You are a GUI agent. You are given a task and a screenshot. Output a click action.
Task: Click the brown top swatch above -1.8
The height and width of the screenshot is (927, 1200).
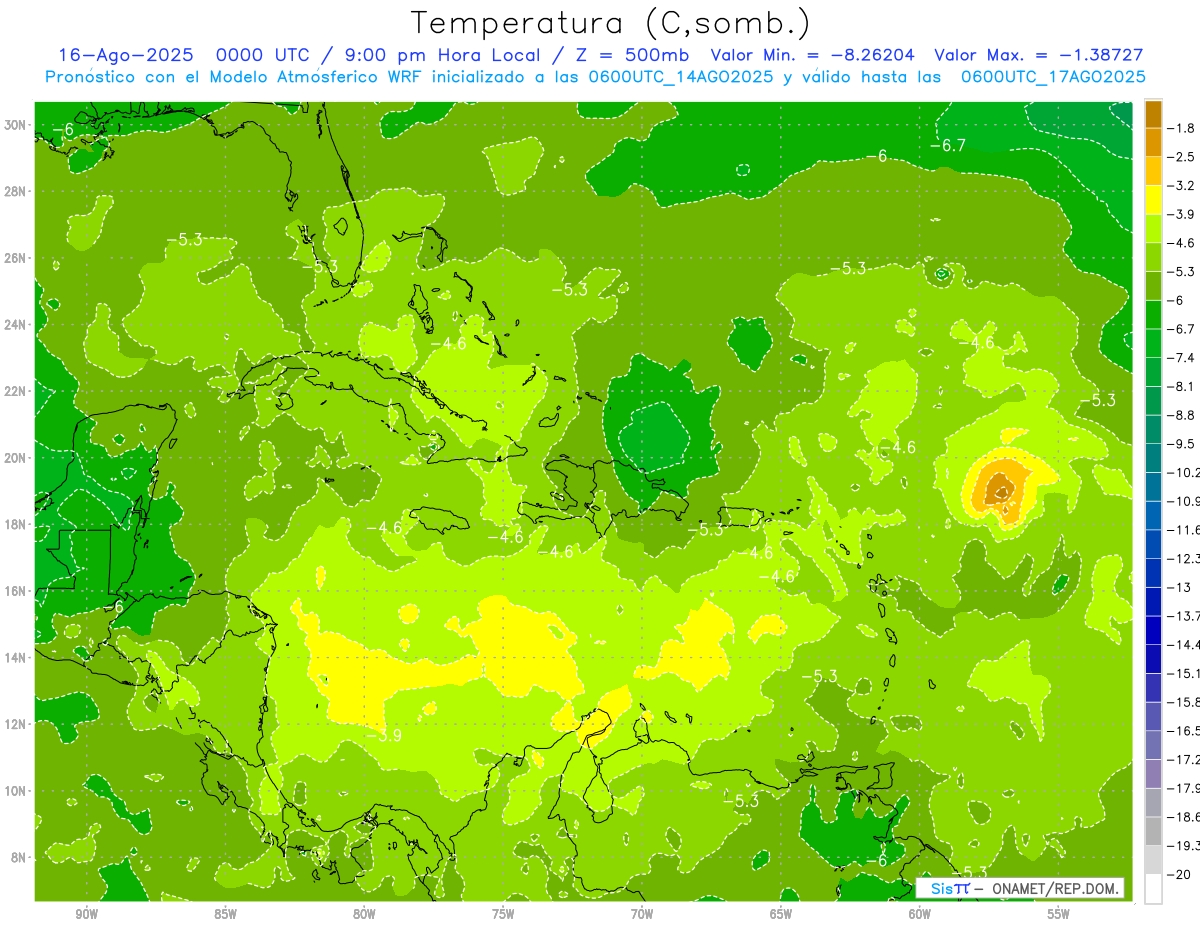(1153, 114)
